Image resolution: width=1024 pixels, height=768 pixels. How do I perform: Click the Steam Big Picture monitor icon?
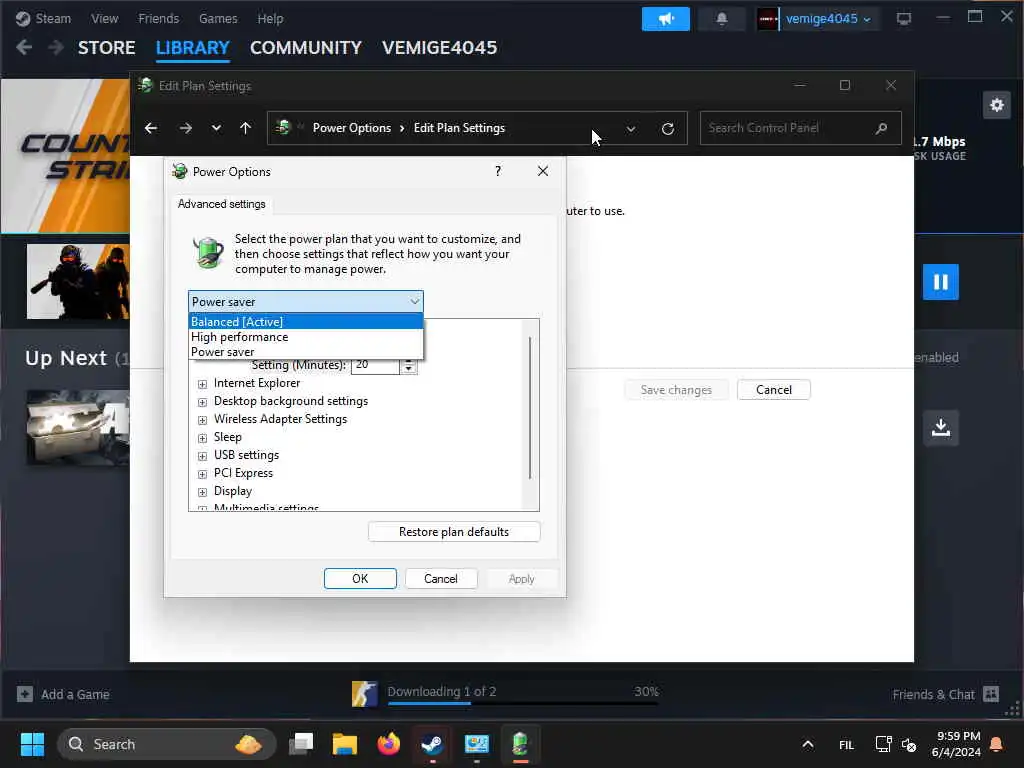point(904,19)
